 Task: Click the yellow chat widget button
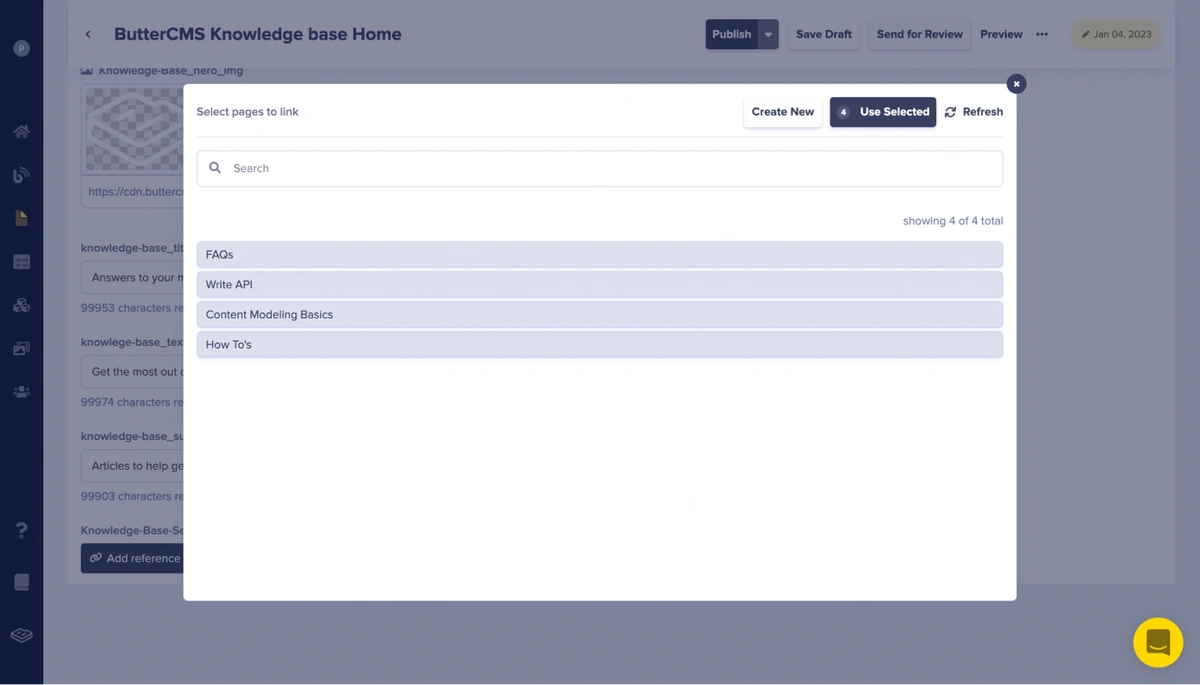[1157, 642]
